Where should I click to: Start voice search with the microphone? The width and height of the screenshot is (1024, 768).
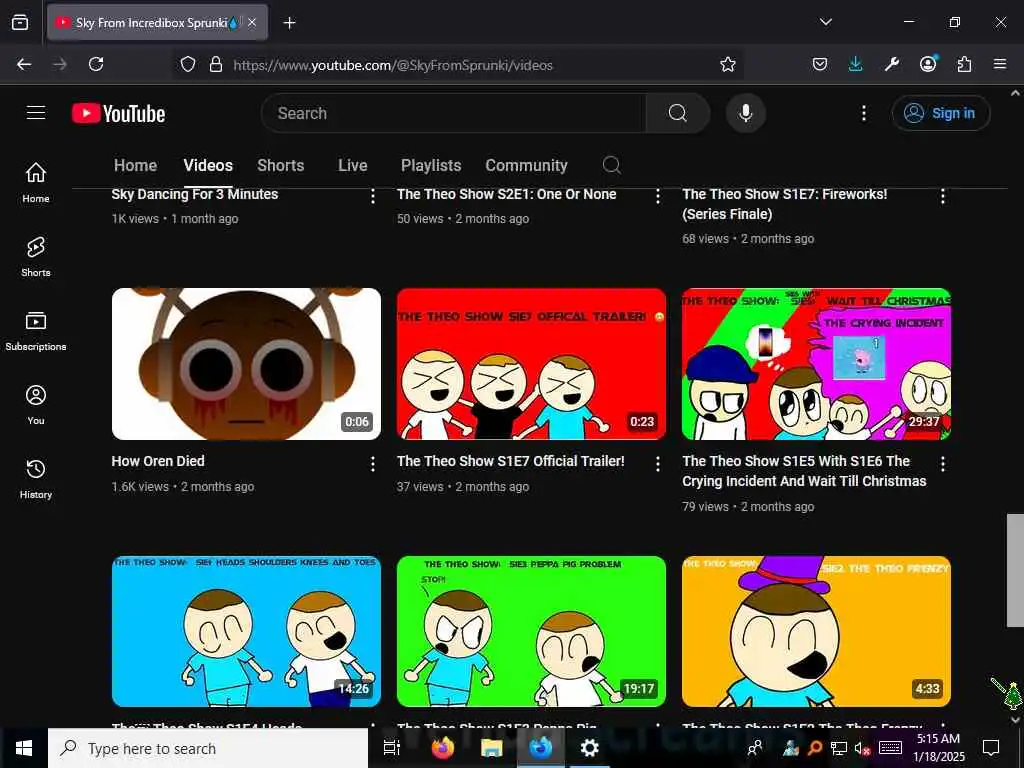tap(745, 113)
